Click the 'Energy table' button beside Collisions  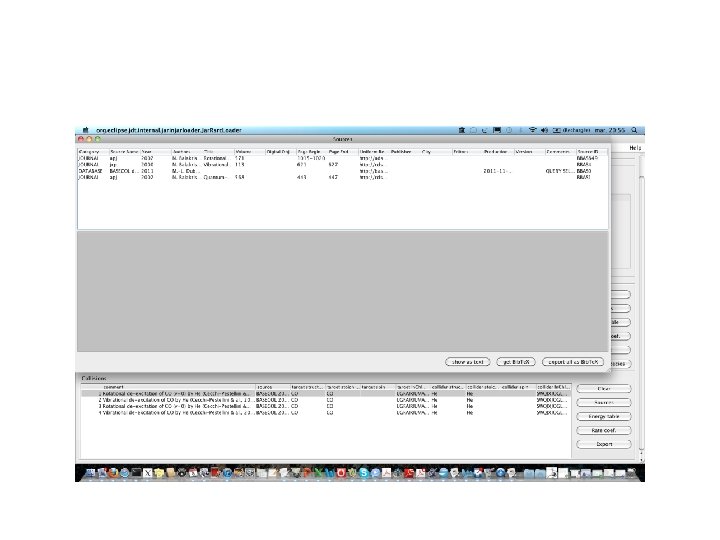(604, 416)
